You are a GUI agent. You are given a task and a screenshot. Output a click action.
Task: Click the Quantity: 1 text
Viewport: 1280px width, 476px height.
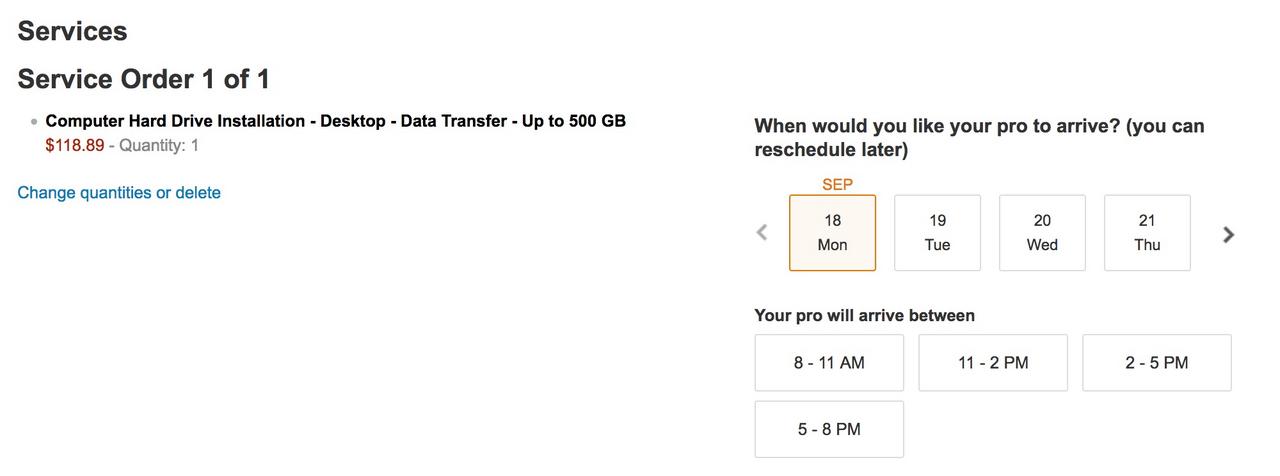pyautogui.click(x=159, y=146)
